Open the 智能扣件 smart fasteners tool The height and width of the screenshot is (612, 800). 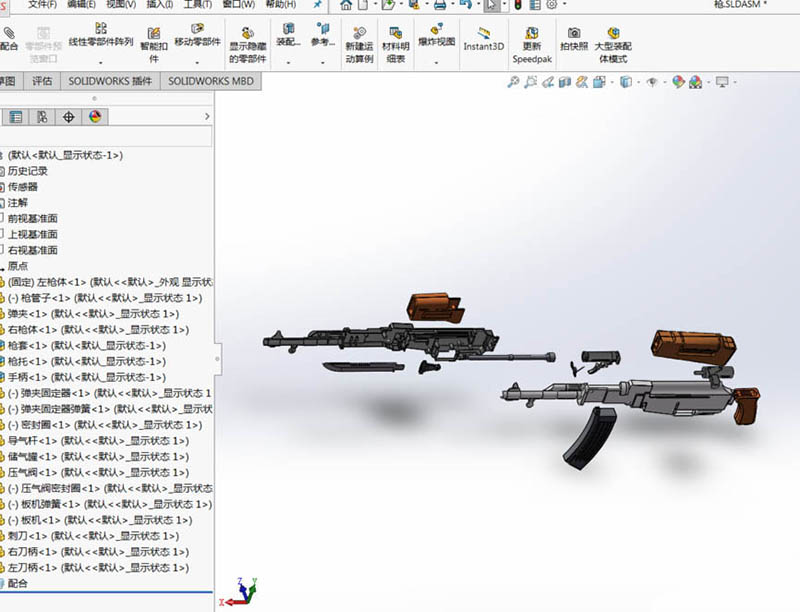154,45
